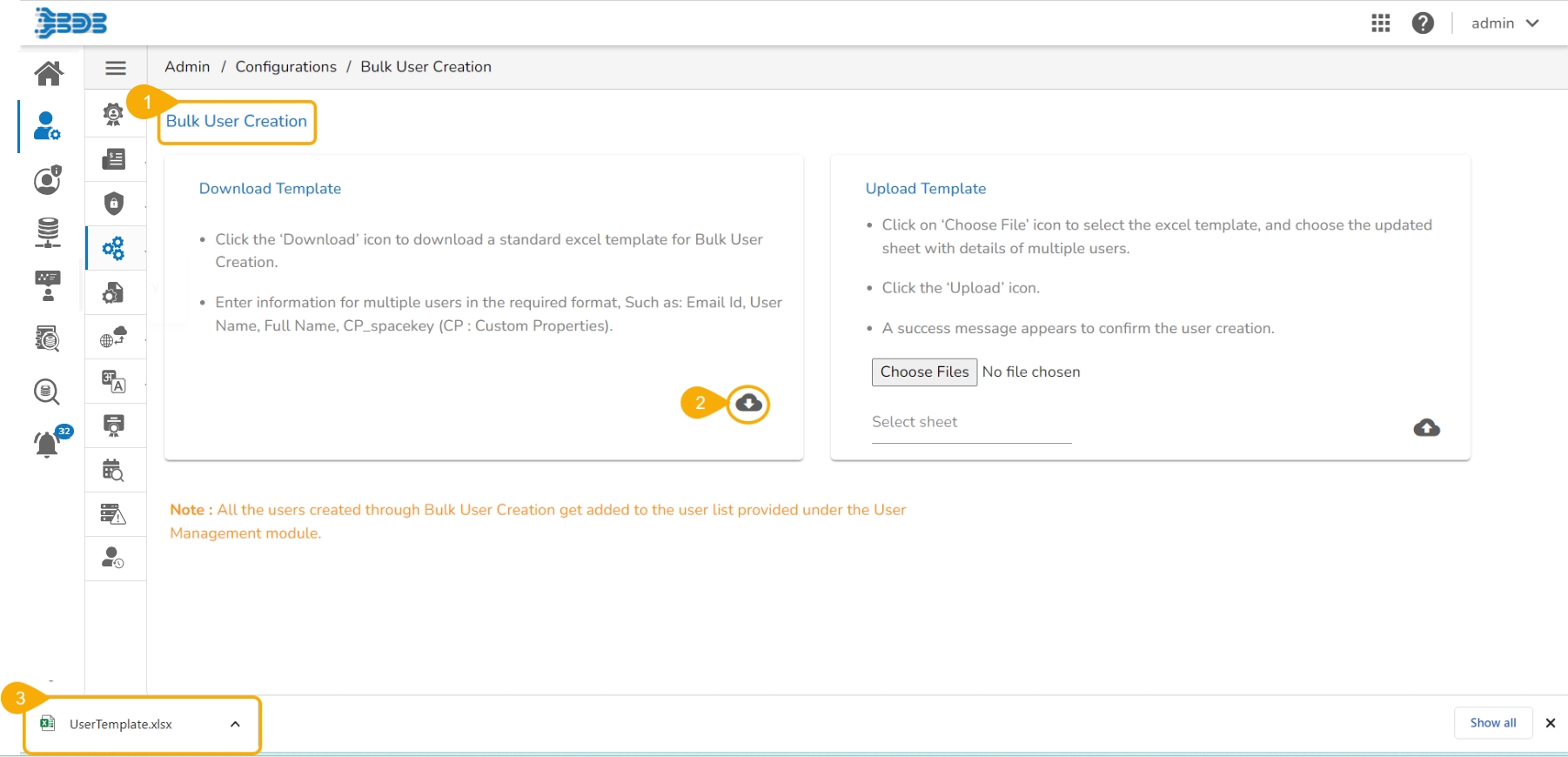Open the user clock history icon
Image resolution: width=1568 pixels, height=757 pixels.
click(113, 558)
